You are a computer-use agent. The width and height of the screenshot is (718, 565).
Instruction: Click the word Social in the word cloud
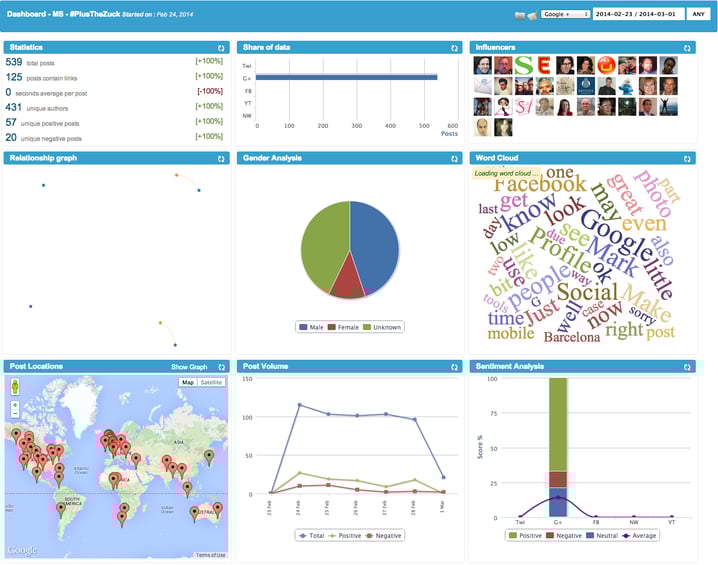click(587, 292)
